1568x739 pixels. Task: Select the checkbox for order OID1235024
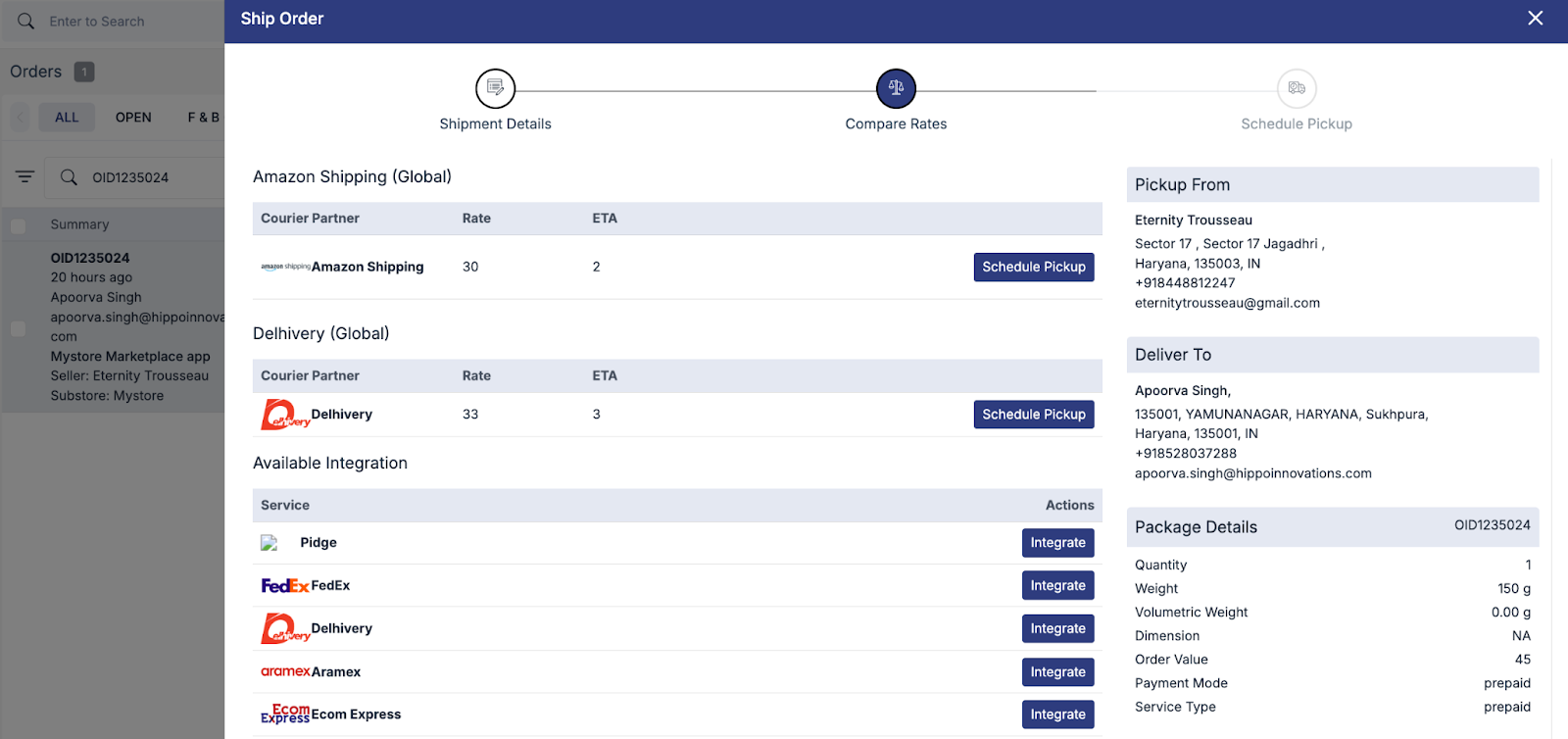18,328
